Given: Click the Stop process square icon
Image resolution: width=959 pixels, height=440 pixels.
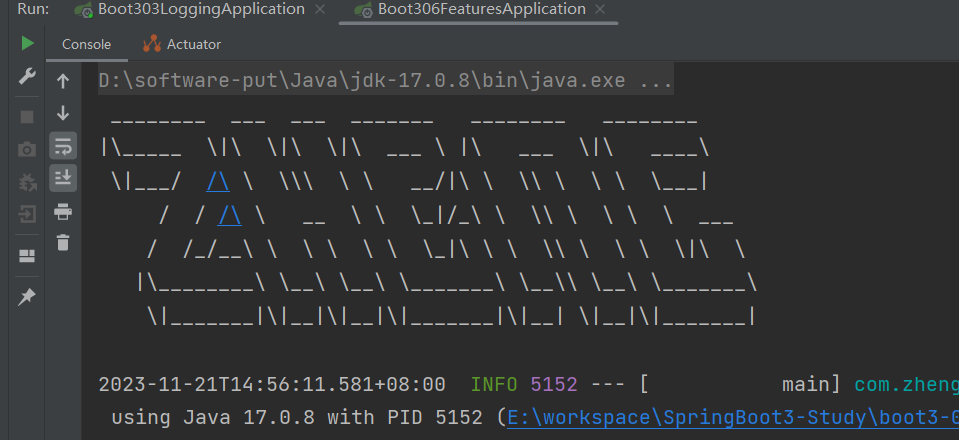Looking at the screenshot, I should pyautogui.click(x=27, y=116).
